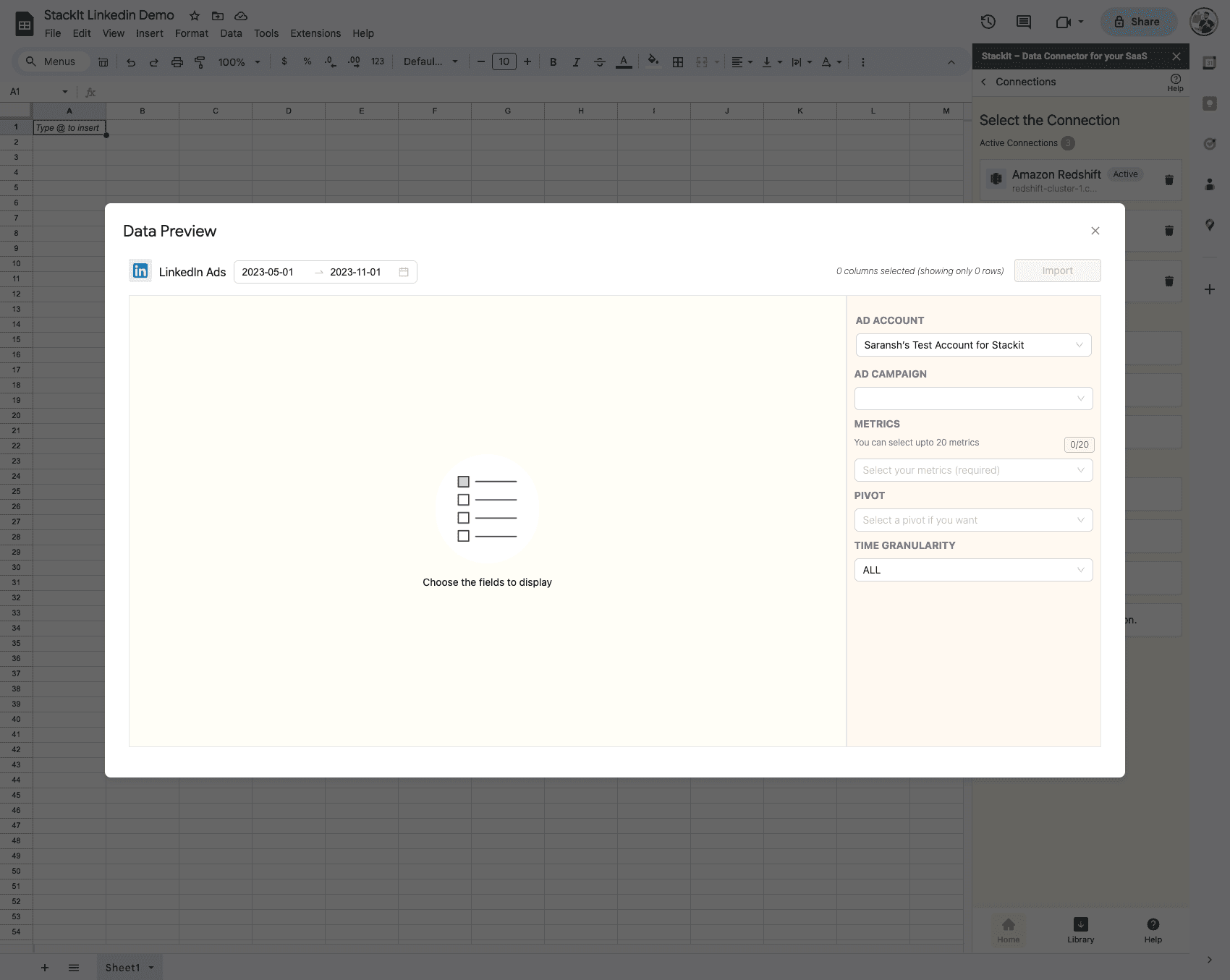
Task: Click the cell name box A1
Action: pos(38,92)
